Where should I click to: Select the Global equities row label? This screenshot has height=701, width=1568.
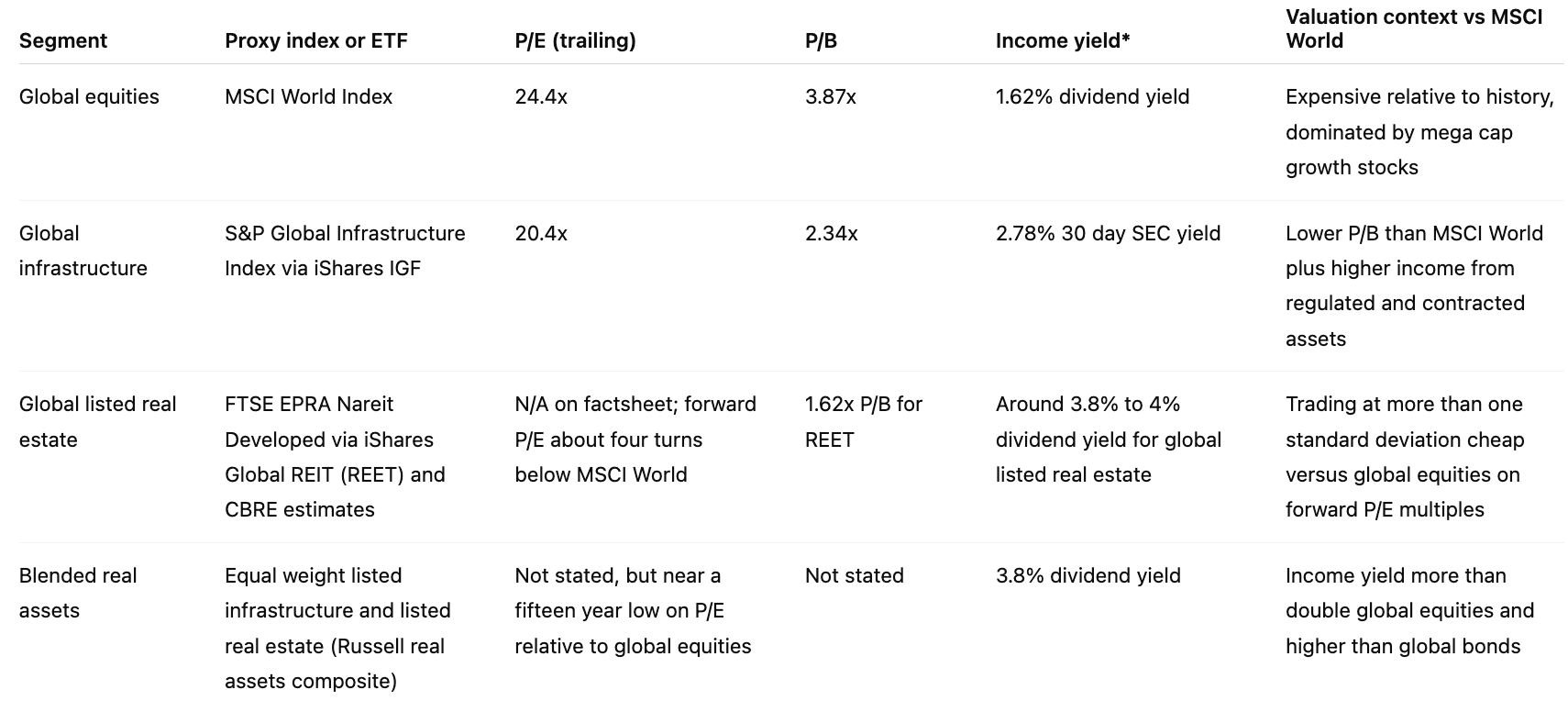(x=89, y=96)
